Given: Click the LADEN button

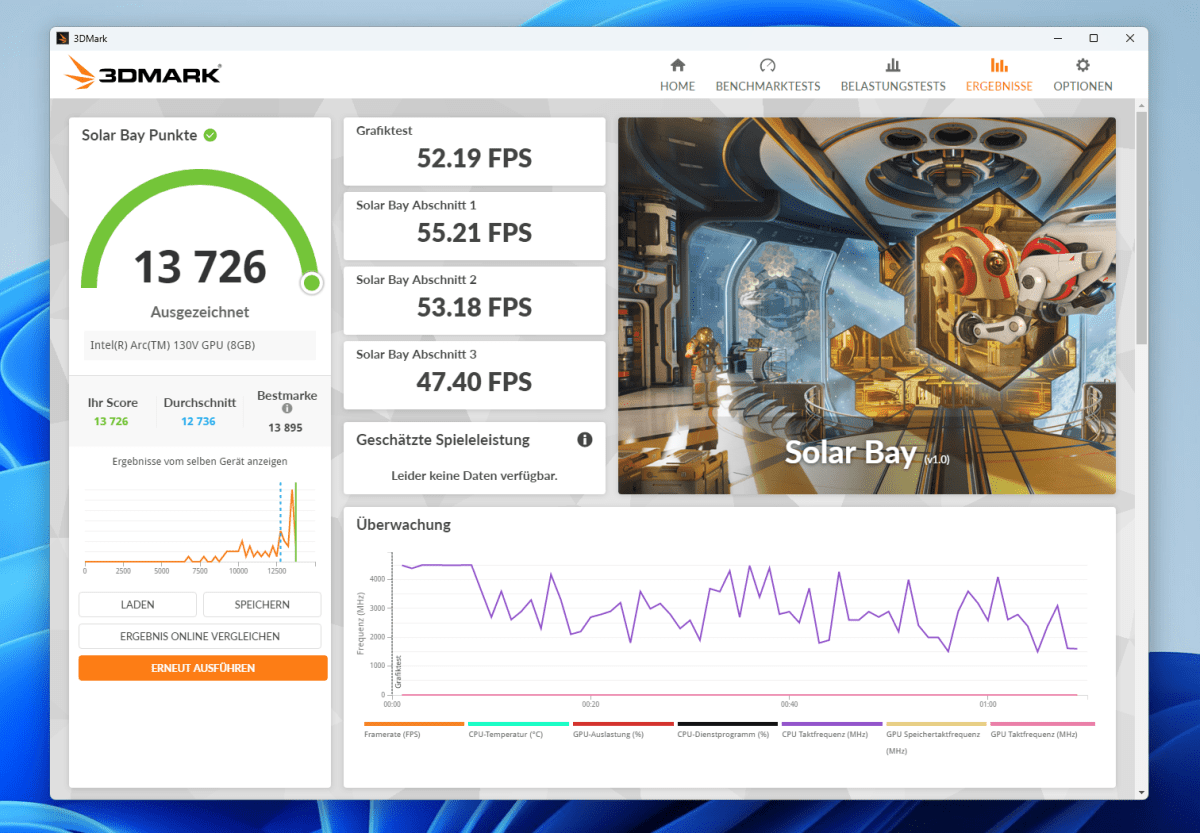Looking at the screenshot, I should [137, 605].
